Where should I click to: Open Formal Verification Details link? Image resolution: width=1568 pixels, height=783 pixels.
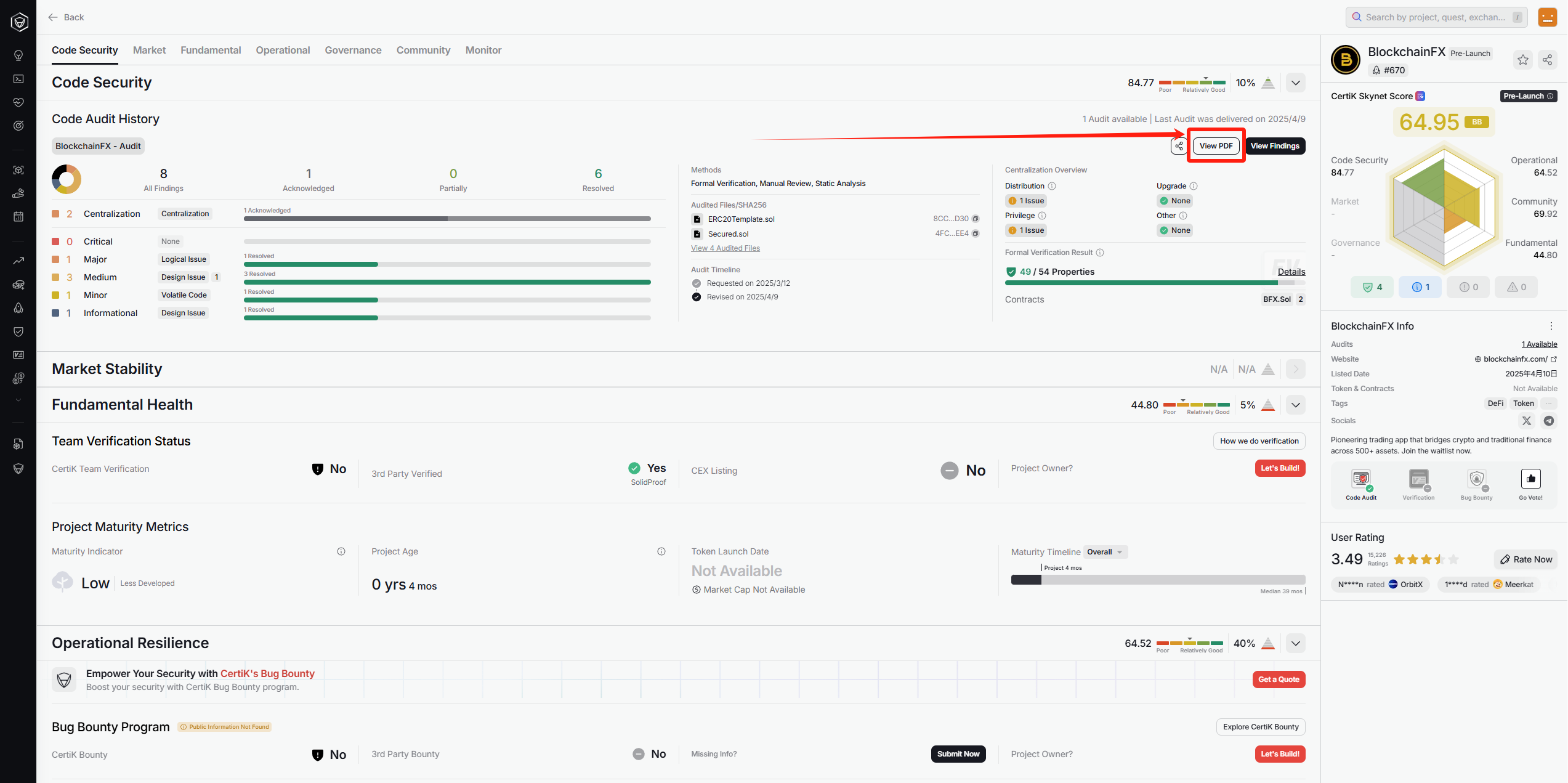click(x=1291, y=272)
